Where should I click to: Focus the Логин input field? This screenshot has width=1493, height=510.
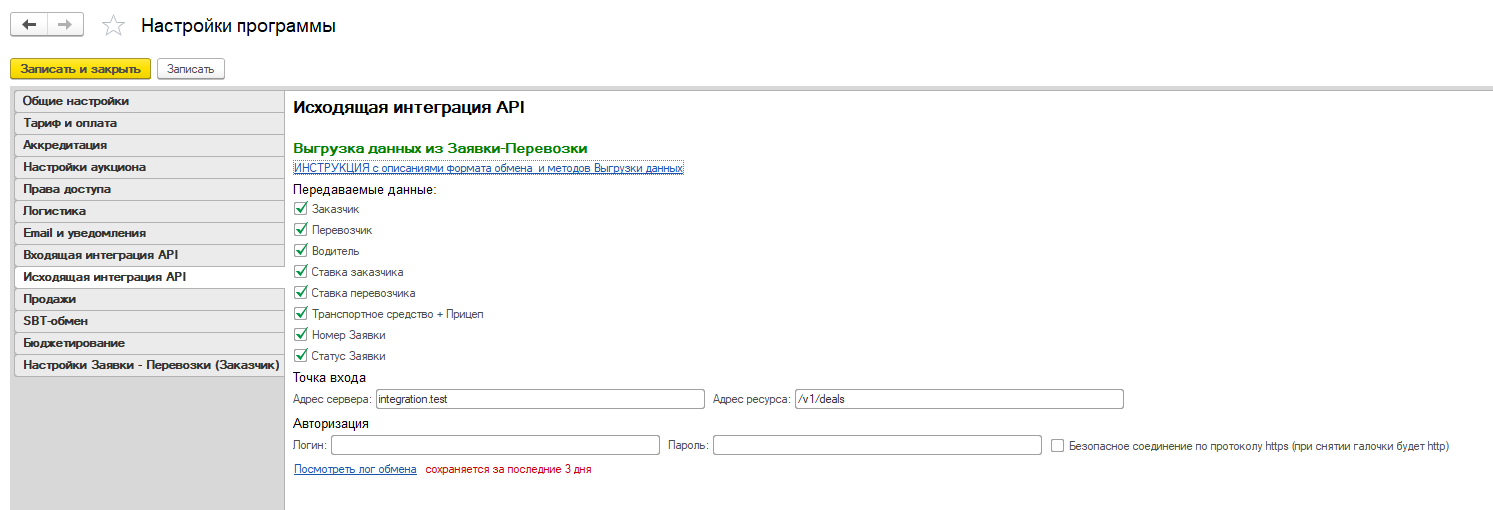click(495, 445)
